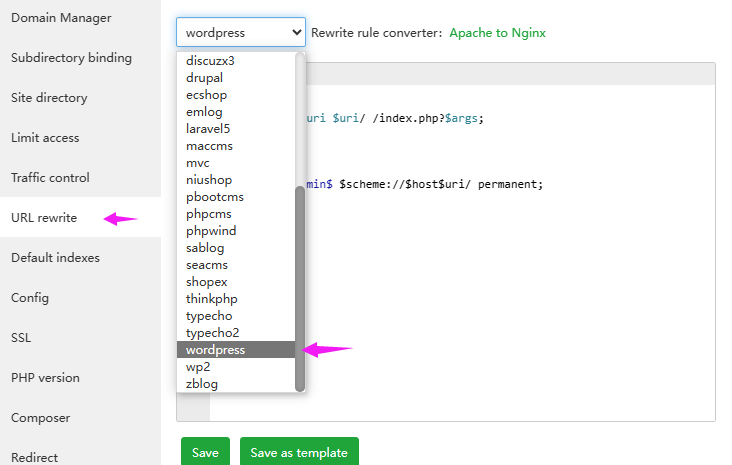
Task: Switch to the Traffic control tab
Action: (50, 178)
